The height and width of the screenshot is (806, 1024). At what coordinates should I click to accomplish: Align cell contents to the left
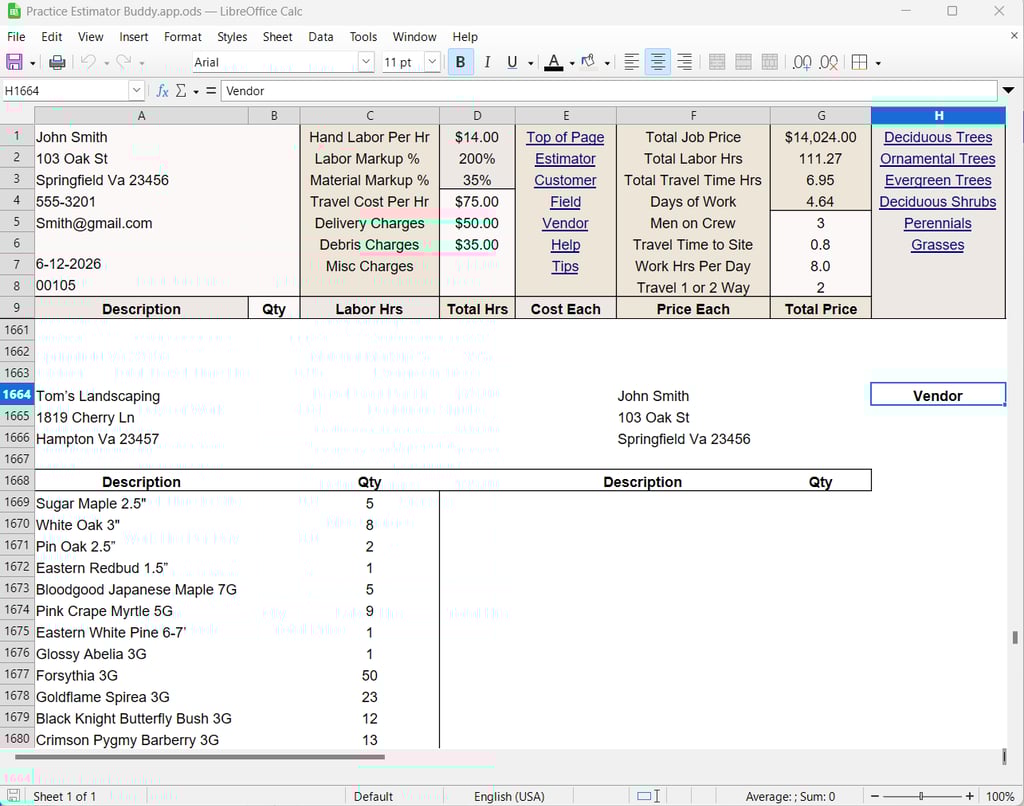tap(631, 62)
